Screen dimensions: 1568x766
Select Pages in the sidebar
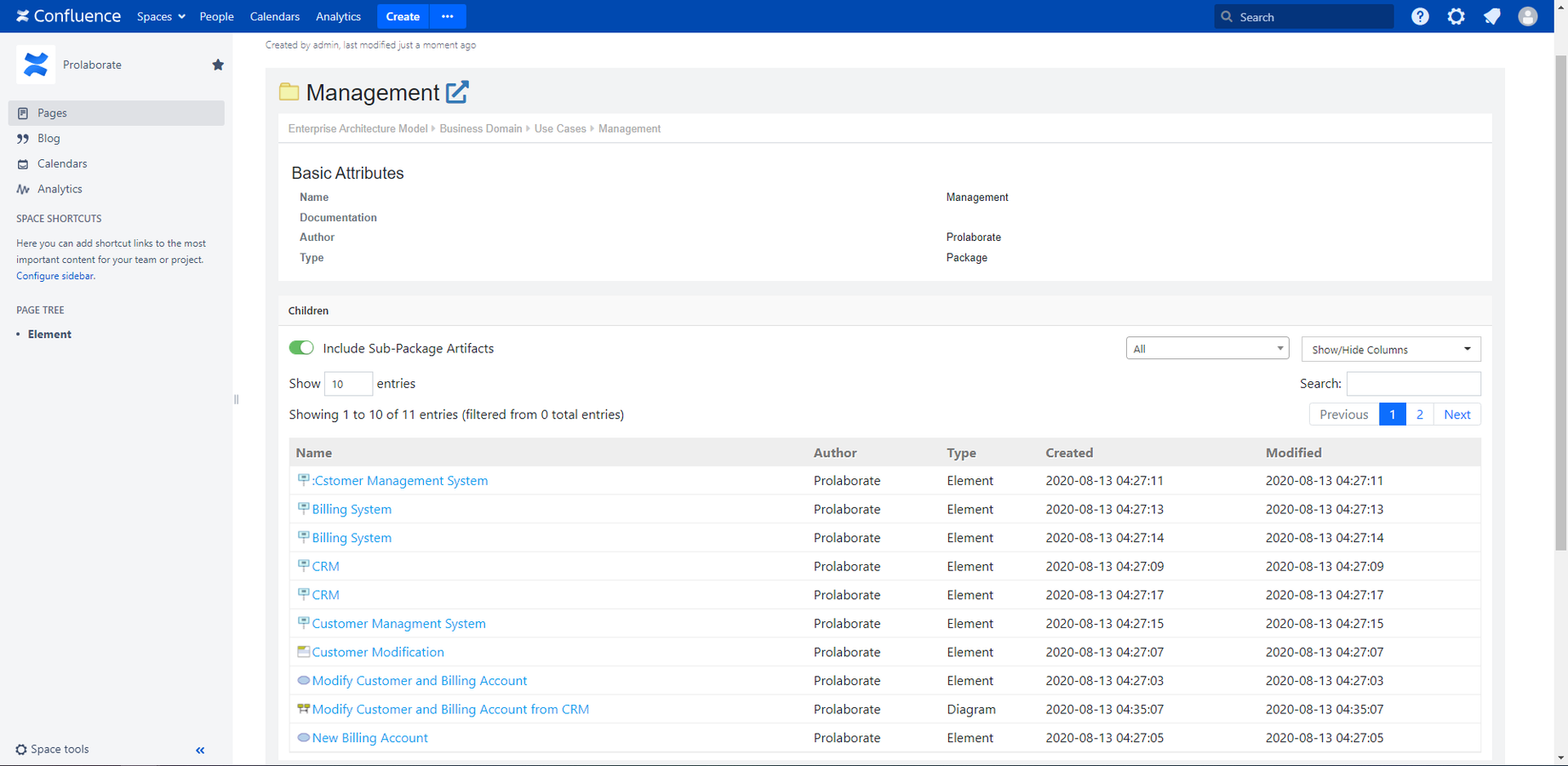pyautogui.click(x=117, y=113)
